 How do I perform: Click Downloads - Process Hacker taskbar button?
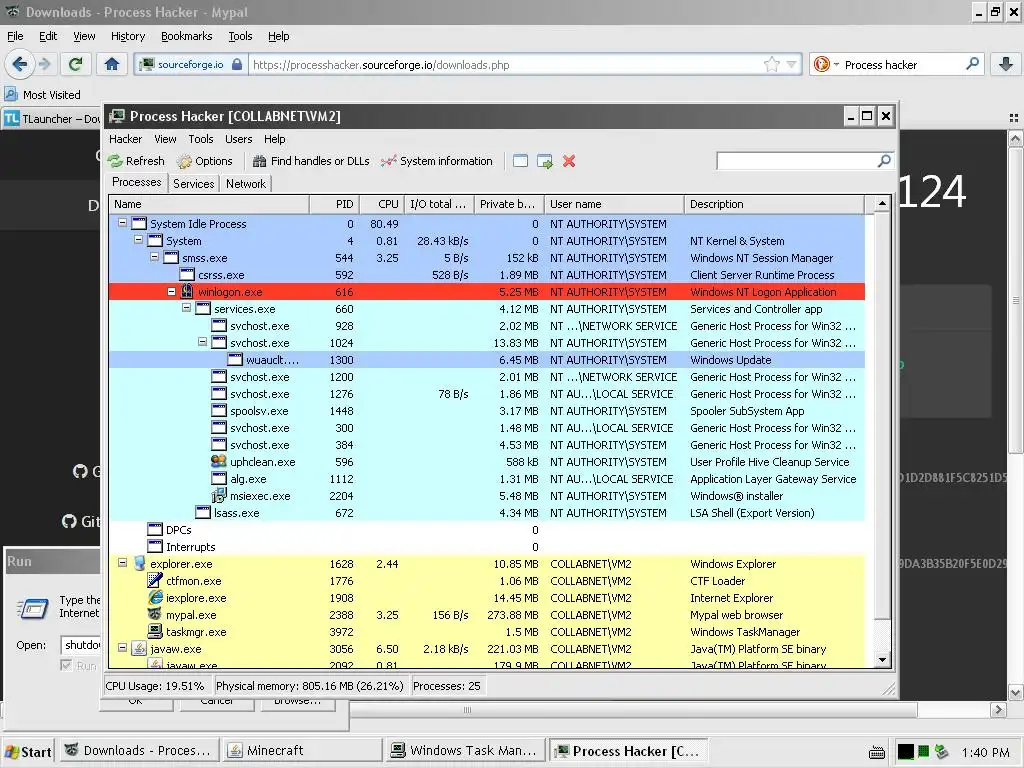[x=138, y=751]
